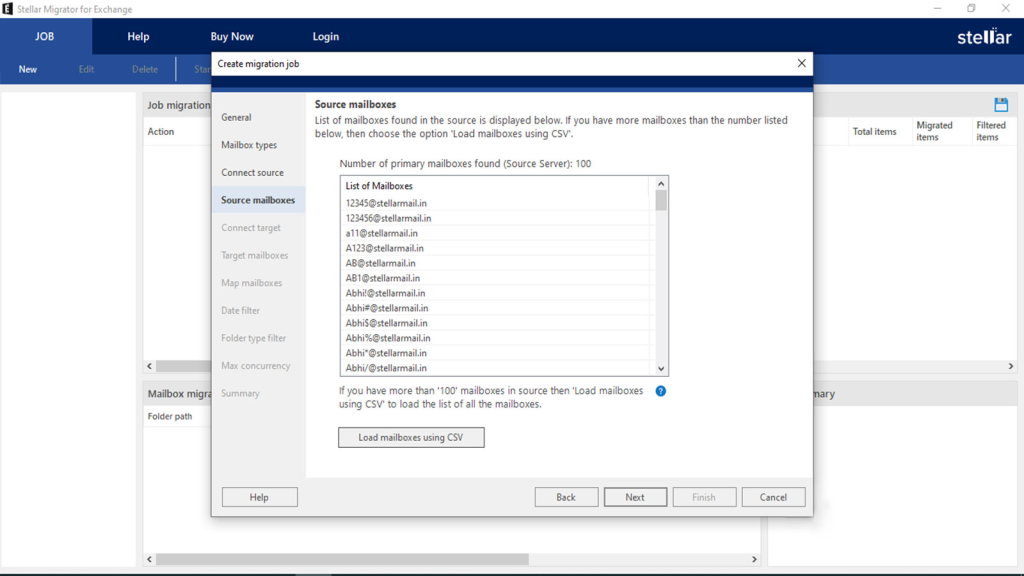Open the Login menu item

tap(326, 37)
